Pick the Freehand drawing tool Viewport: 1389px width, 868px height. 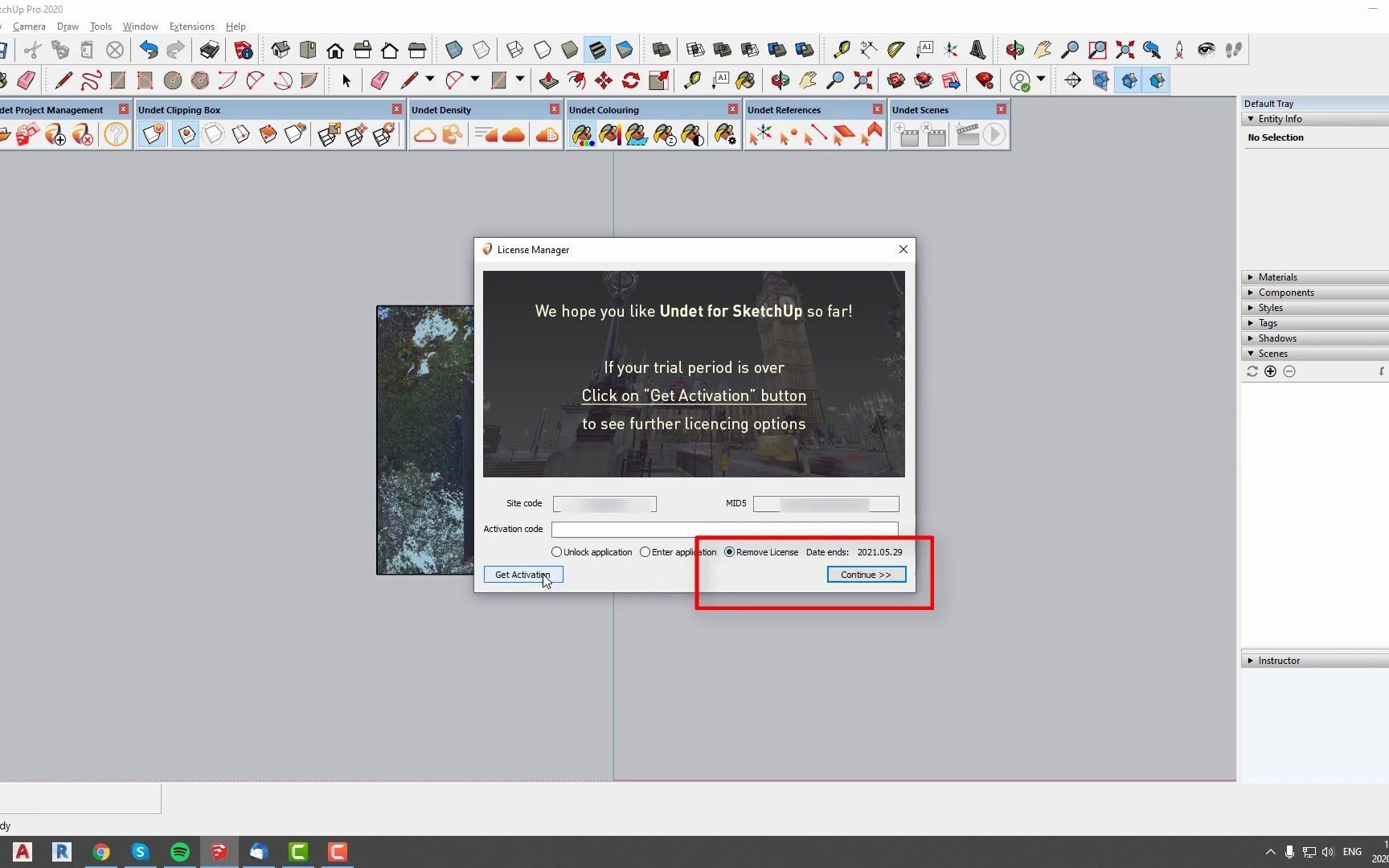(x=91, y=80)
